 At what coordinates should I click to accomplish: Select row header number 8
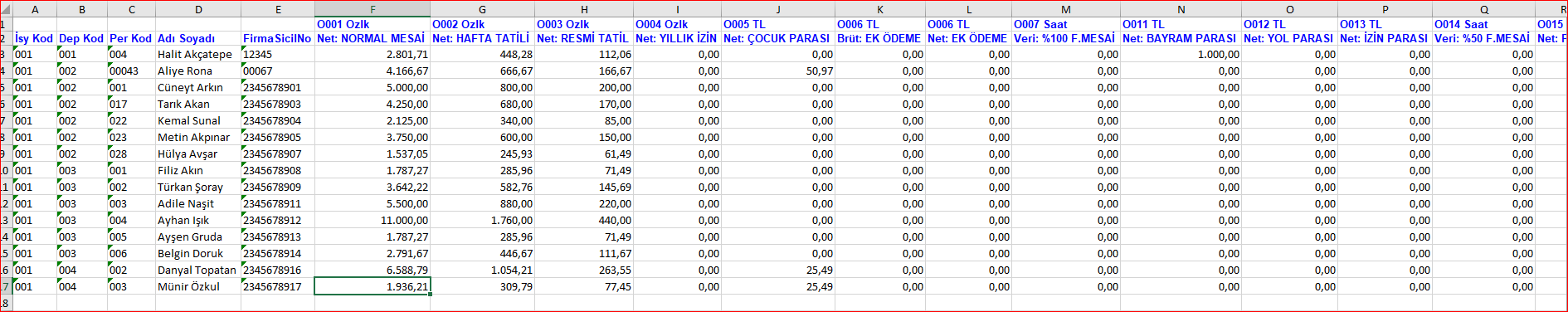(x=6, y=303)
